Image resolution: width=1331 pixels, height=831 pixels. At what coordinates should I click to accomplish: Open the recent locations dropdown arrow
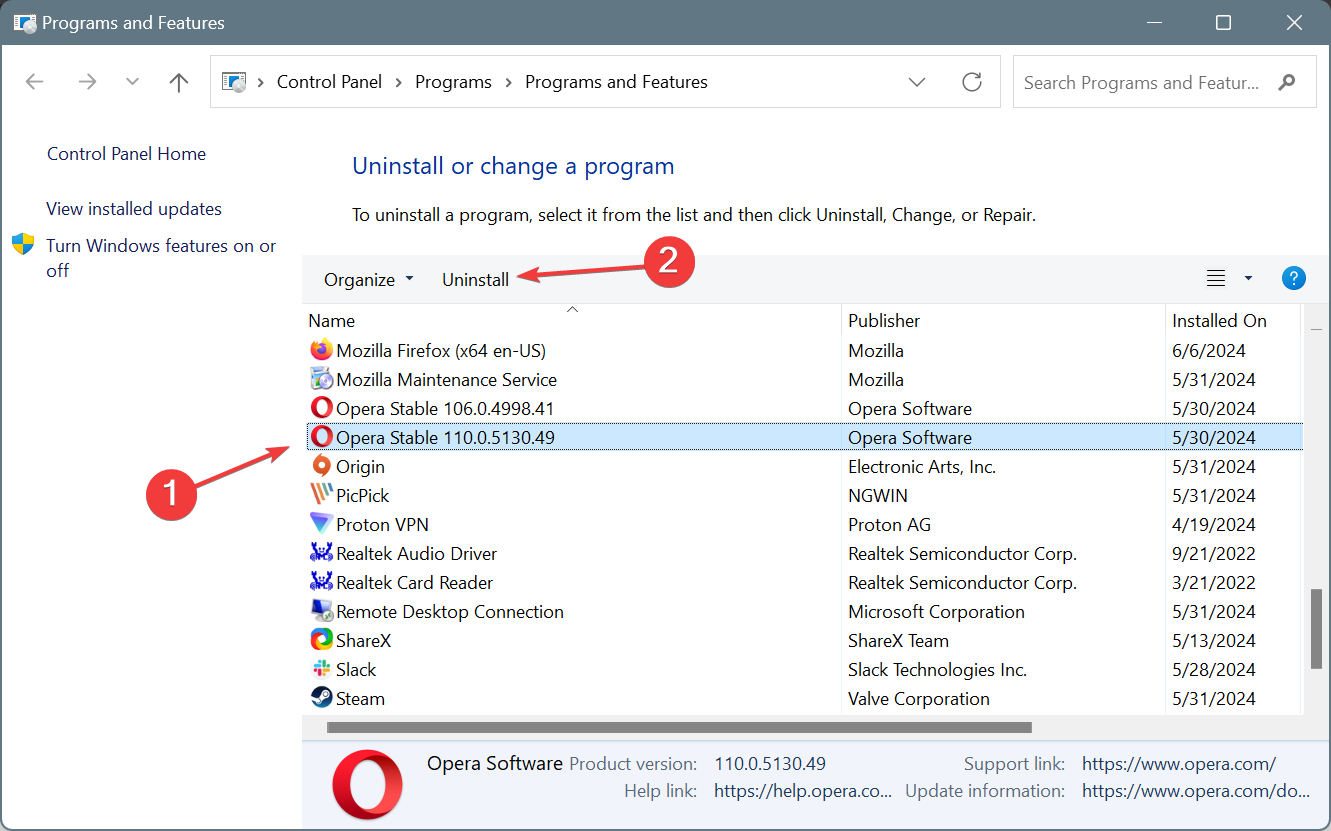133,82
